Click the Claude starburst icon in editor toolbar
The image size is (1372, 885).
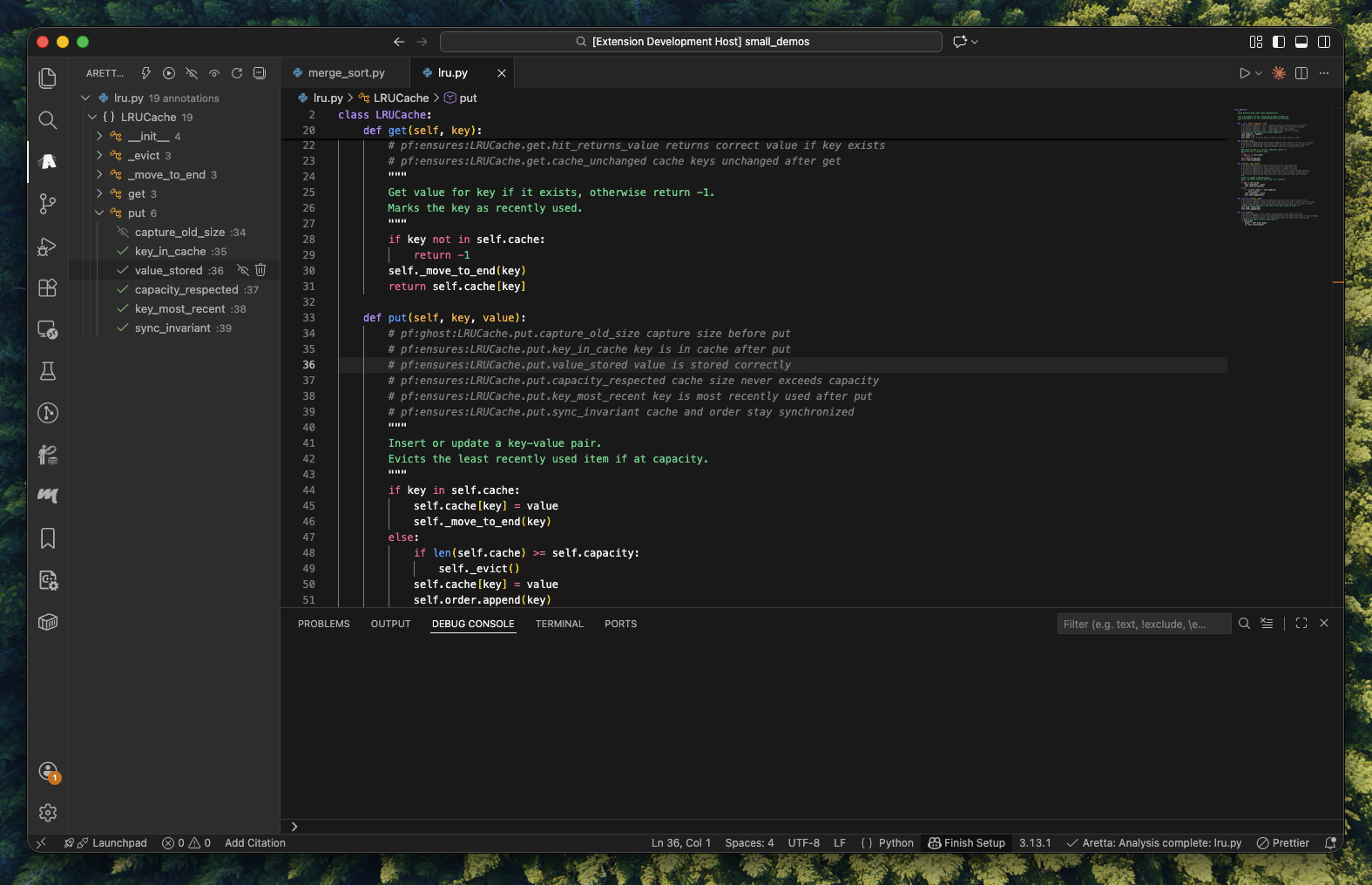[1278, 73]
